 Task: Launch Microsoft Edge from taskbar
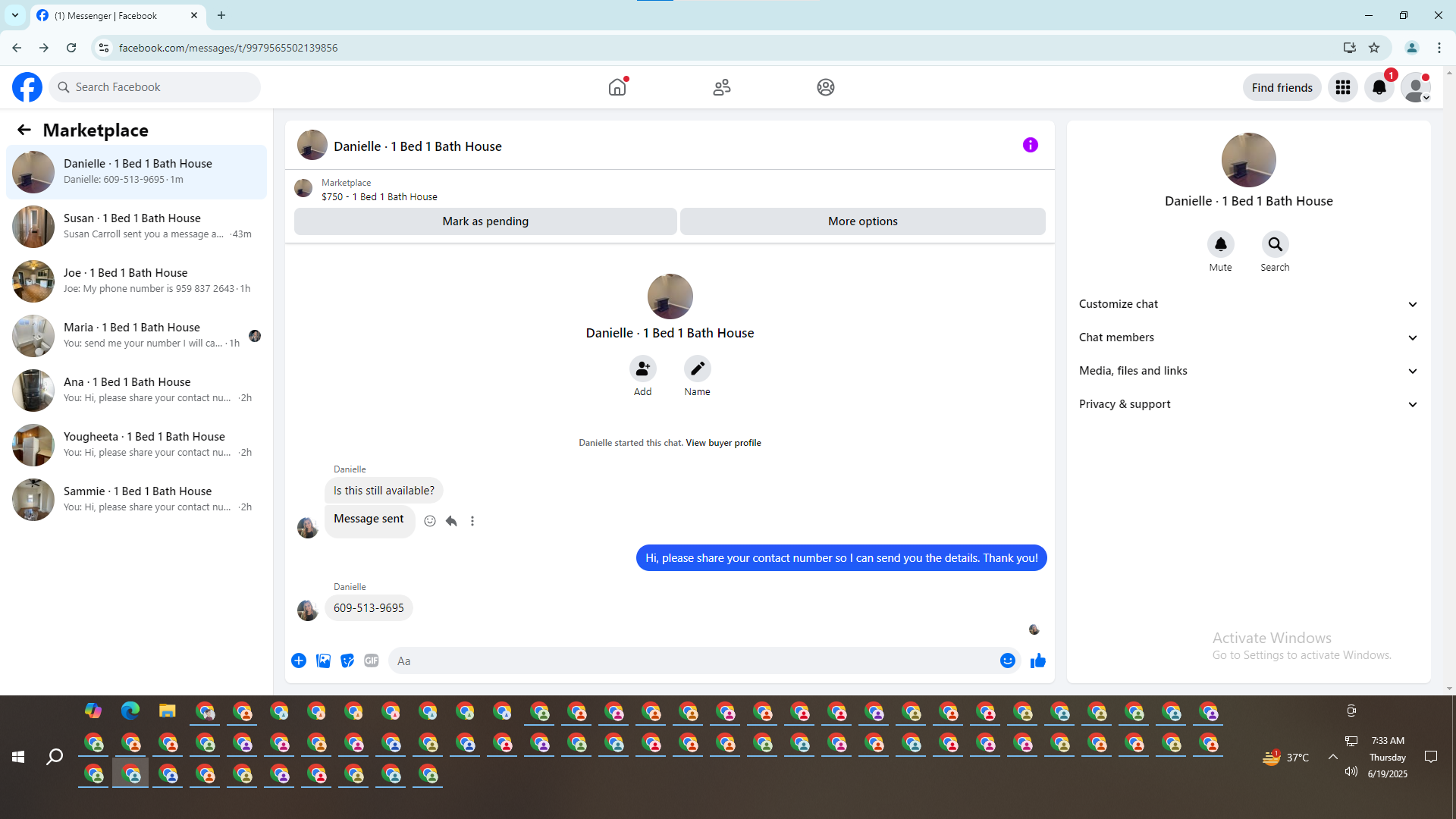(130, 711)
